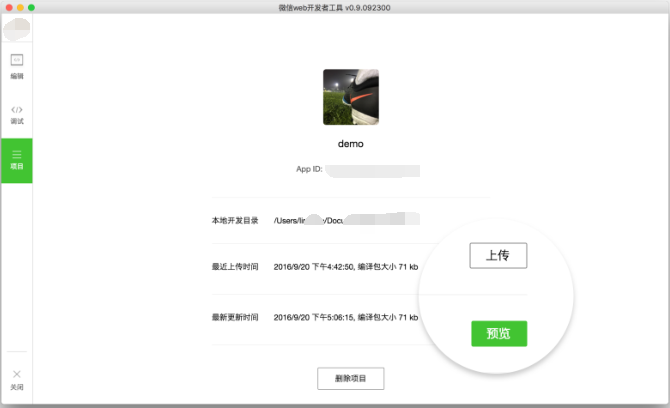670x408 pixels.
Task: Click the 删除项目 delete project button
Action: pos(350,378)
